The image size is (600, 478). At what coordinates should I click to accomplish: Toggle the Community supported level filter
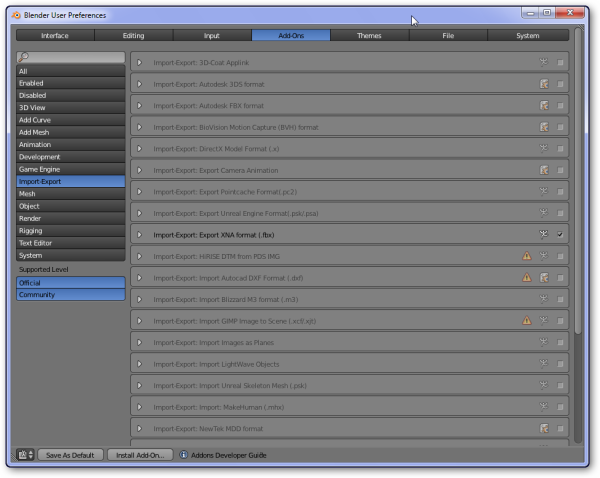70,294
